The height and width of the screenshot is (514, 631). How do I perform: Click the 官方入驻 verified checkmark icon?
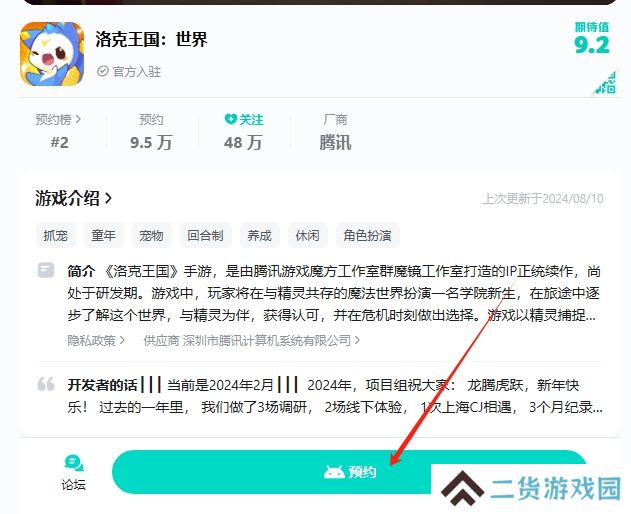click(x=103, y=71)
